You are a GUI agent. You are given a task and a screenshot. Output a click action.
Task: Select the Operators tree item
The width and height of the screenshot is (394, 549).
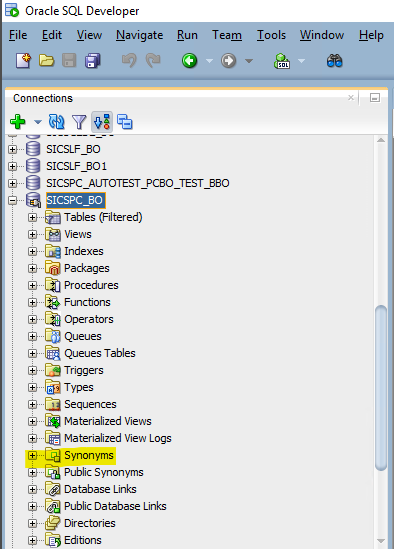(89, 319)
